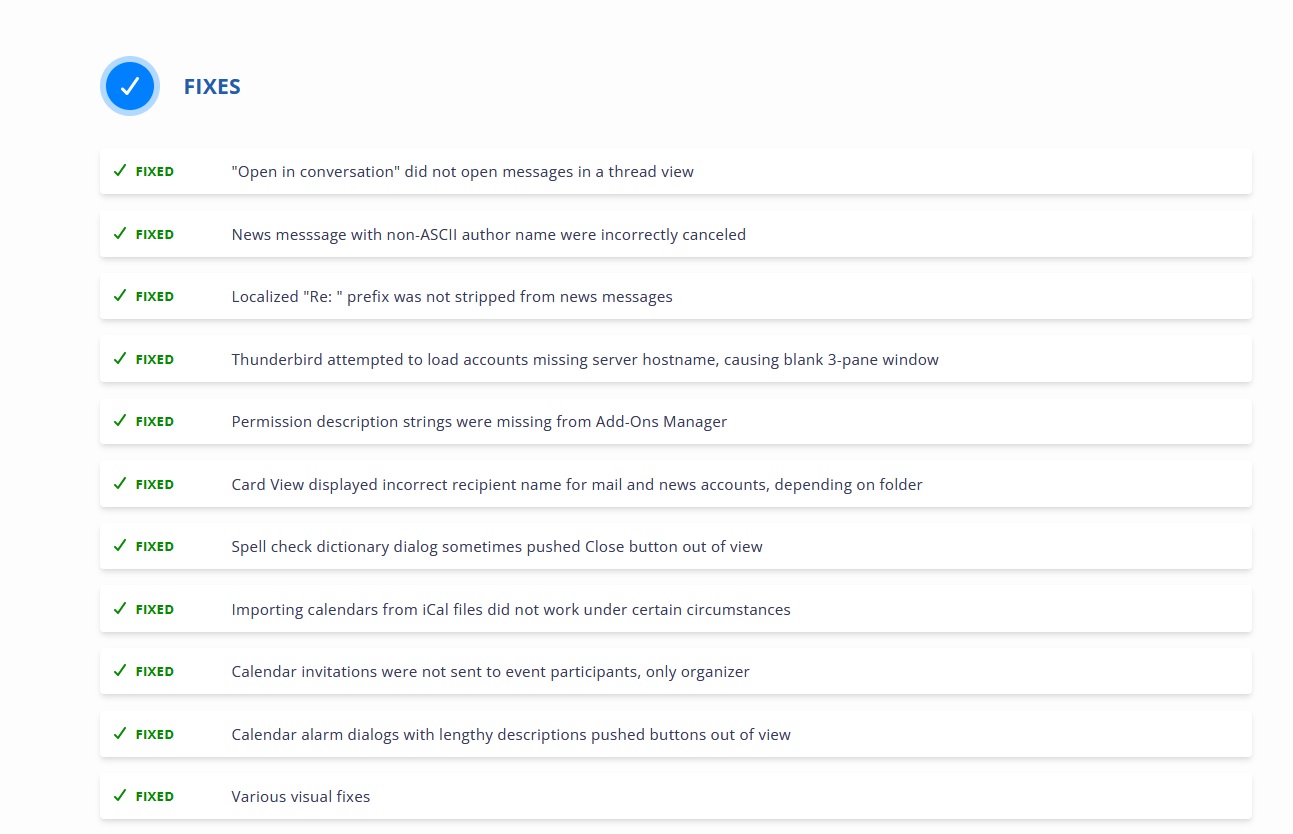Click FIXED label on Various visual fixes row

(x=155, y=797)
